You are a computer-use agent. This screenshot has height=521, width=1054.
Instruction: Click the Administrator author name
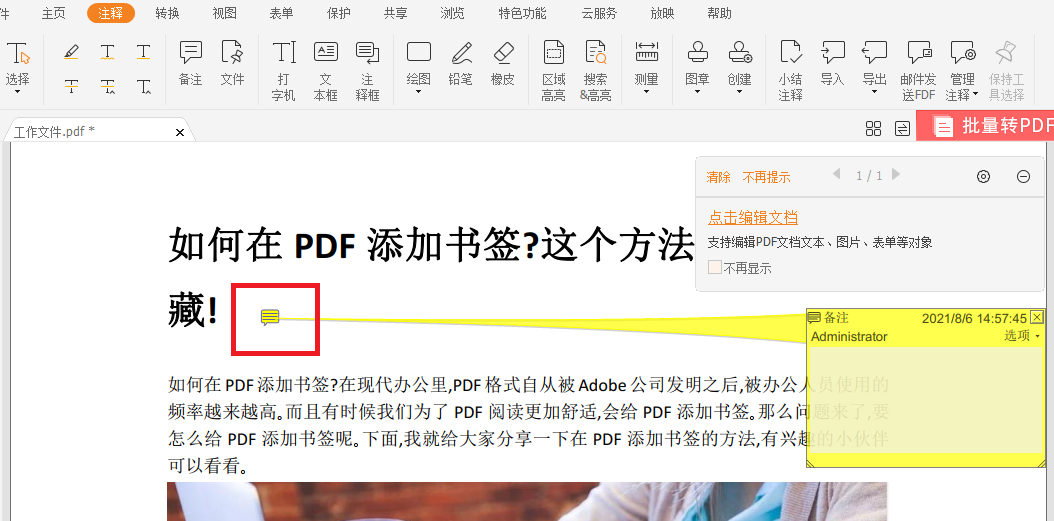pyautogui.click(x=849, y=337)
